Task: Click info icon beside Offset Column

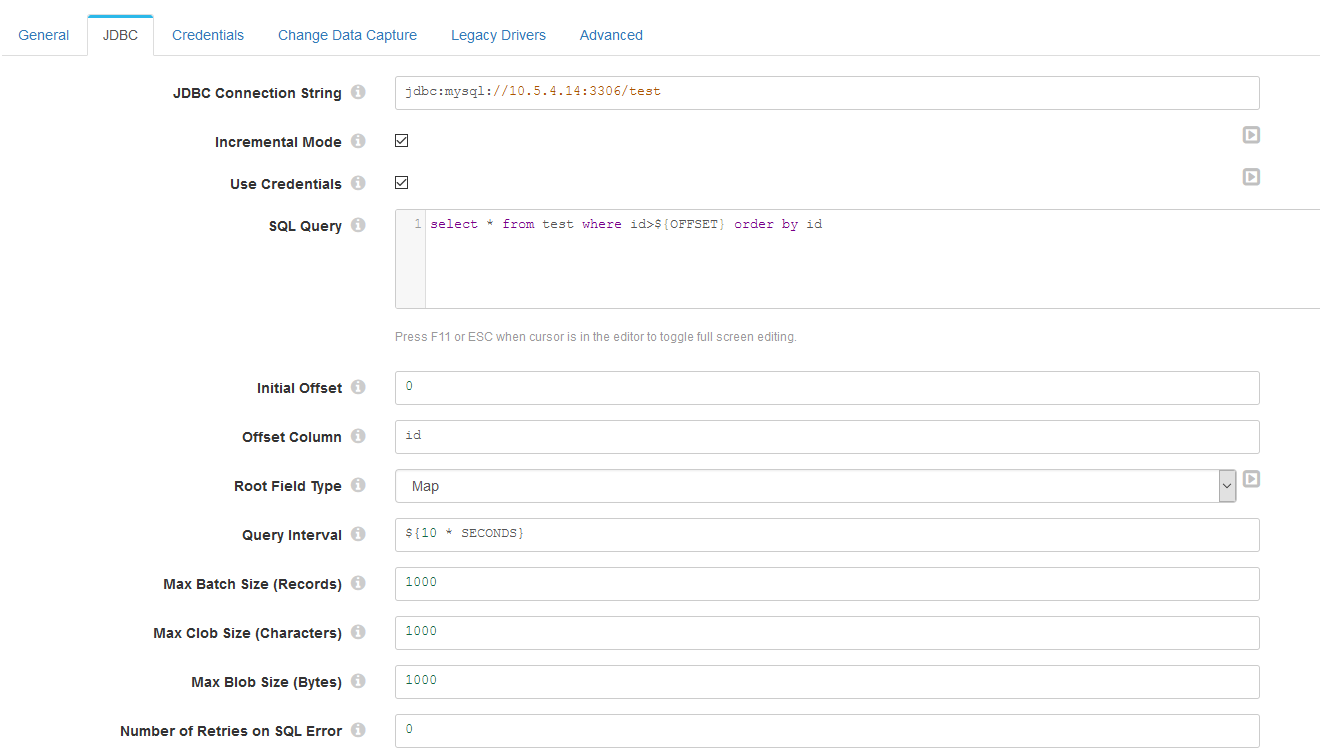Action: [358, 437]
